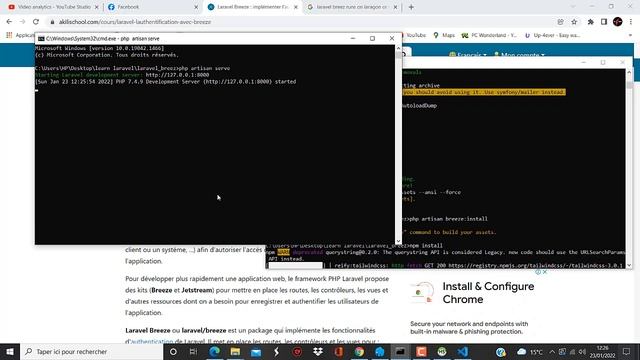Toggle the Chrome side panel icon

coord(604,22)
